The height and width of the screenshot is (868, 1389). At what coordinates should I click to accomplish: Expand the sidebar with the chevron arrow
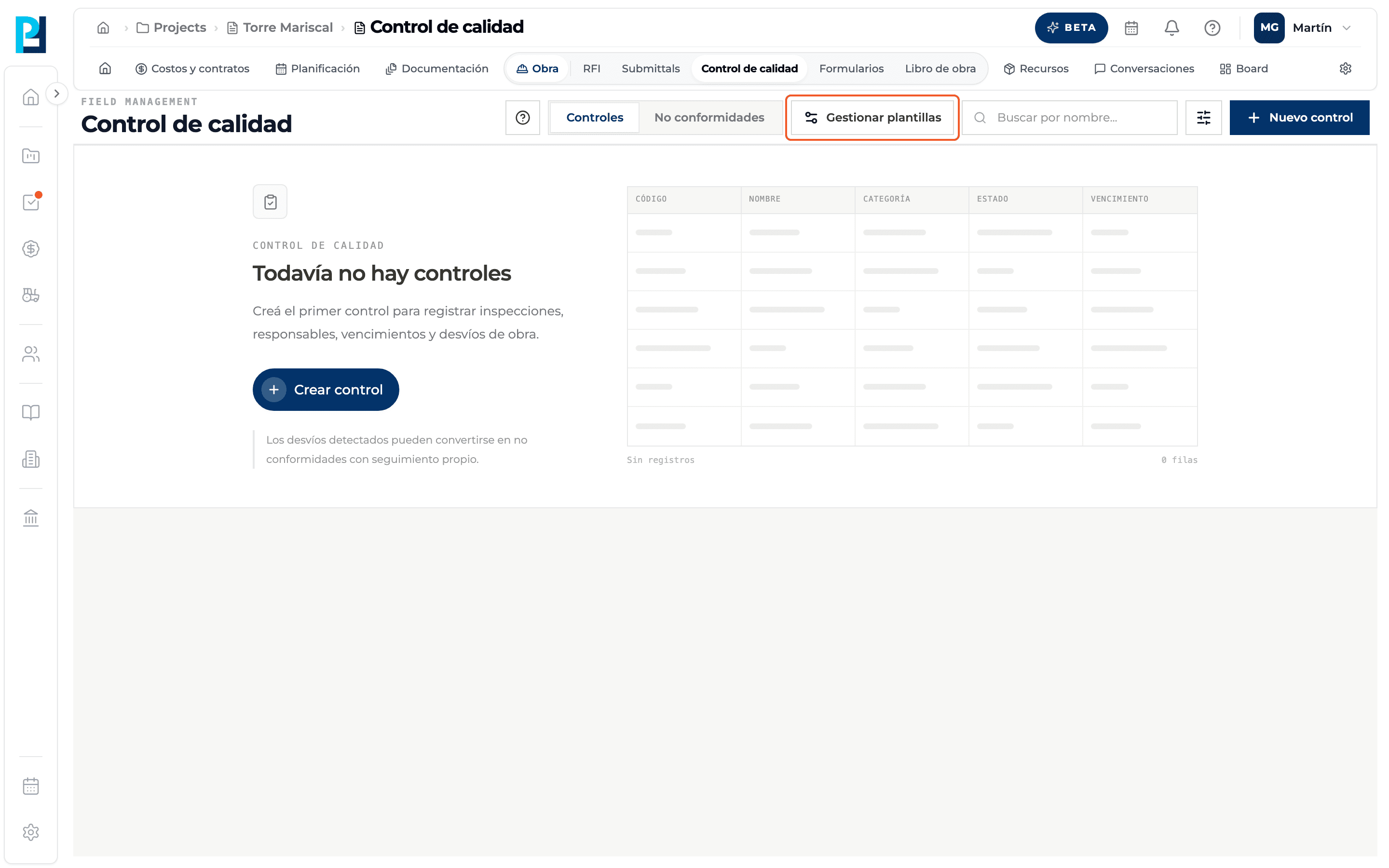click(x=56, y=94)
